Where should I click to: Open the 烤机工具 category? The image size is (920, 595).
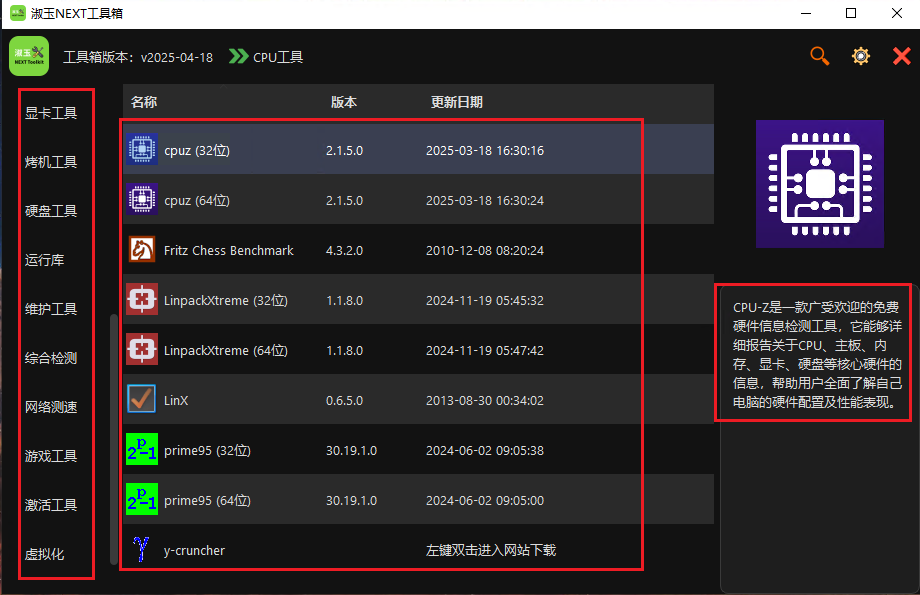(x=51, y=162)
